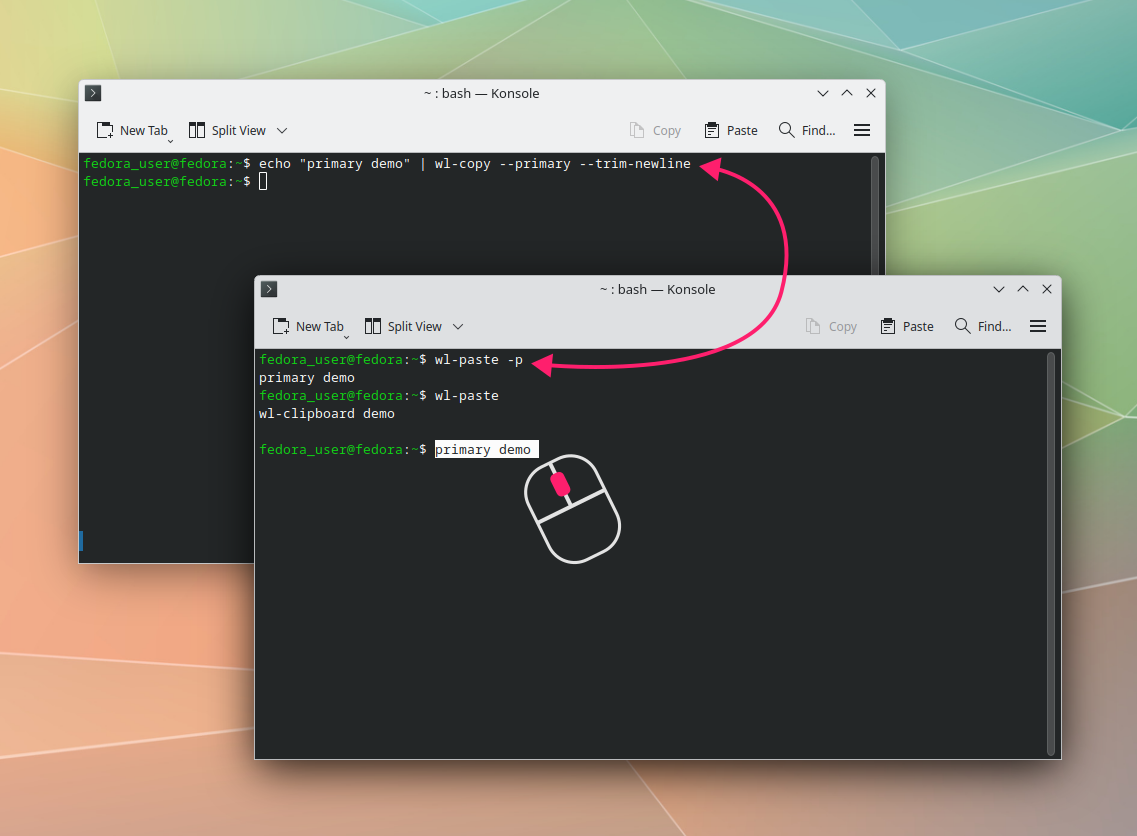Click terminal app icon in front Konsole title bar
Screen dimensions: 1137x836
pos(269,289)
